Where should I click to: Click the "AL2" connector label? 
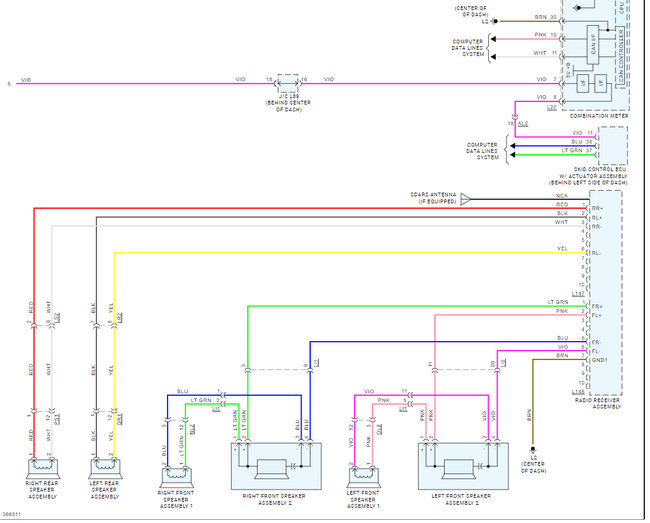click(x=523, y=123)
